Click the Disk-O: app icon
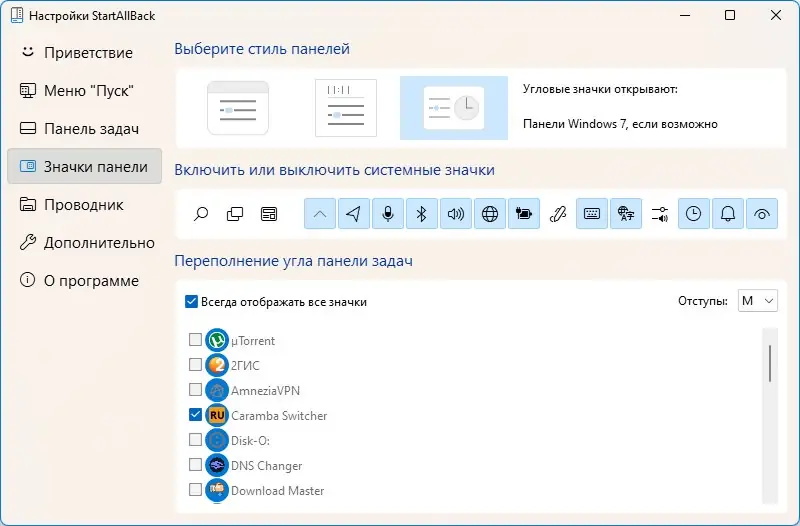 (217, 440)
